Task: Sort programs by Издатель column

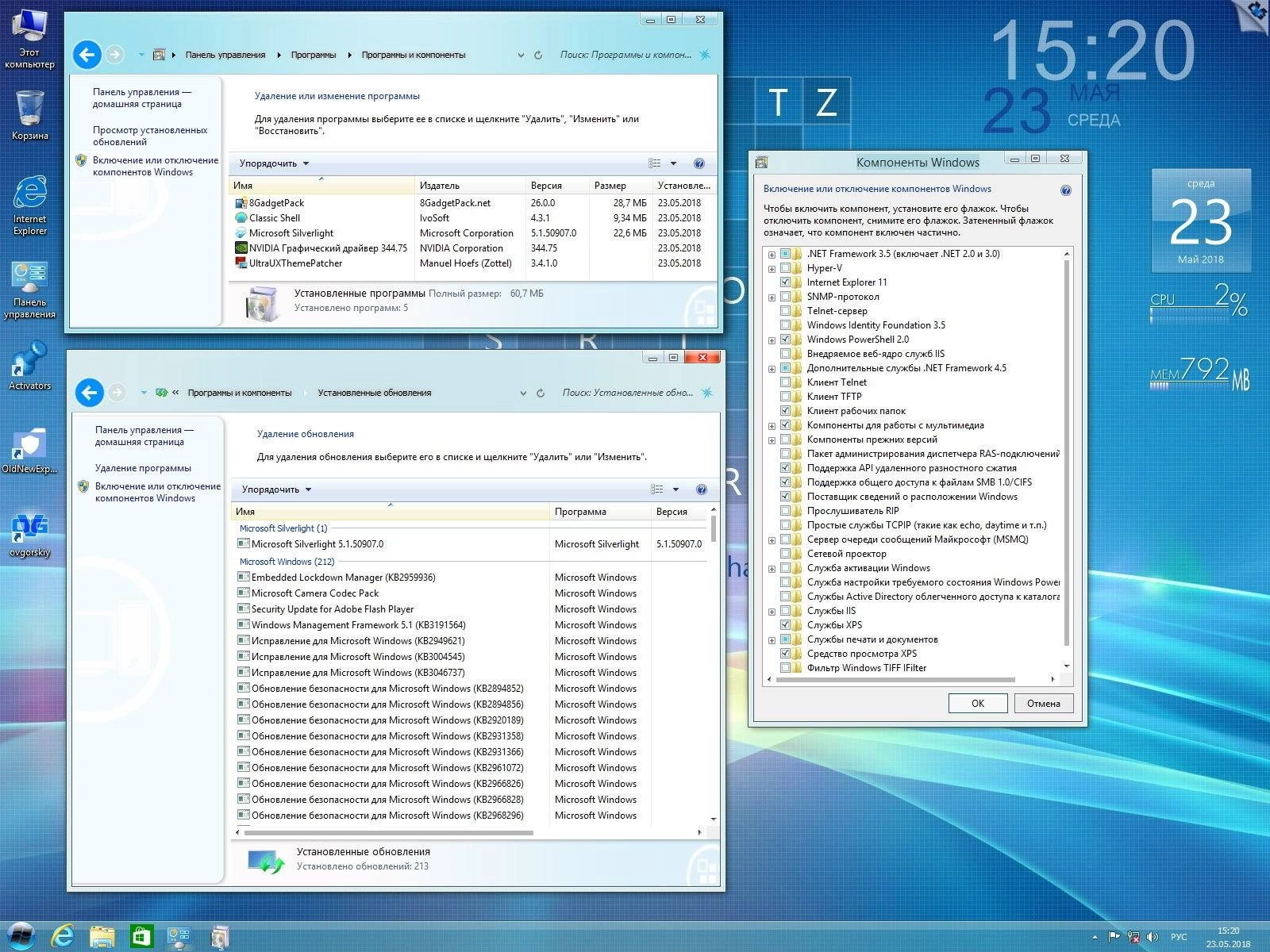Action: click(470, 186)
